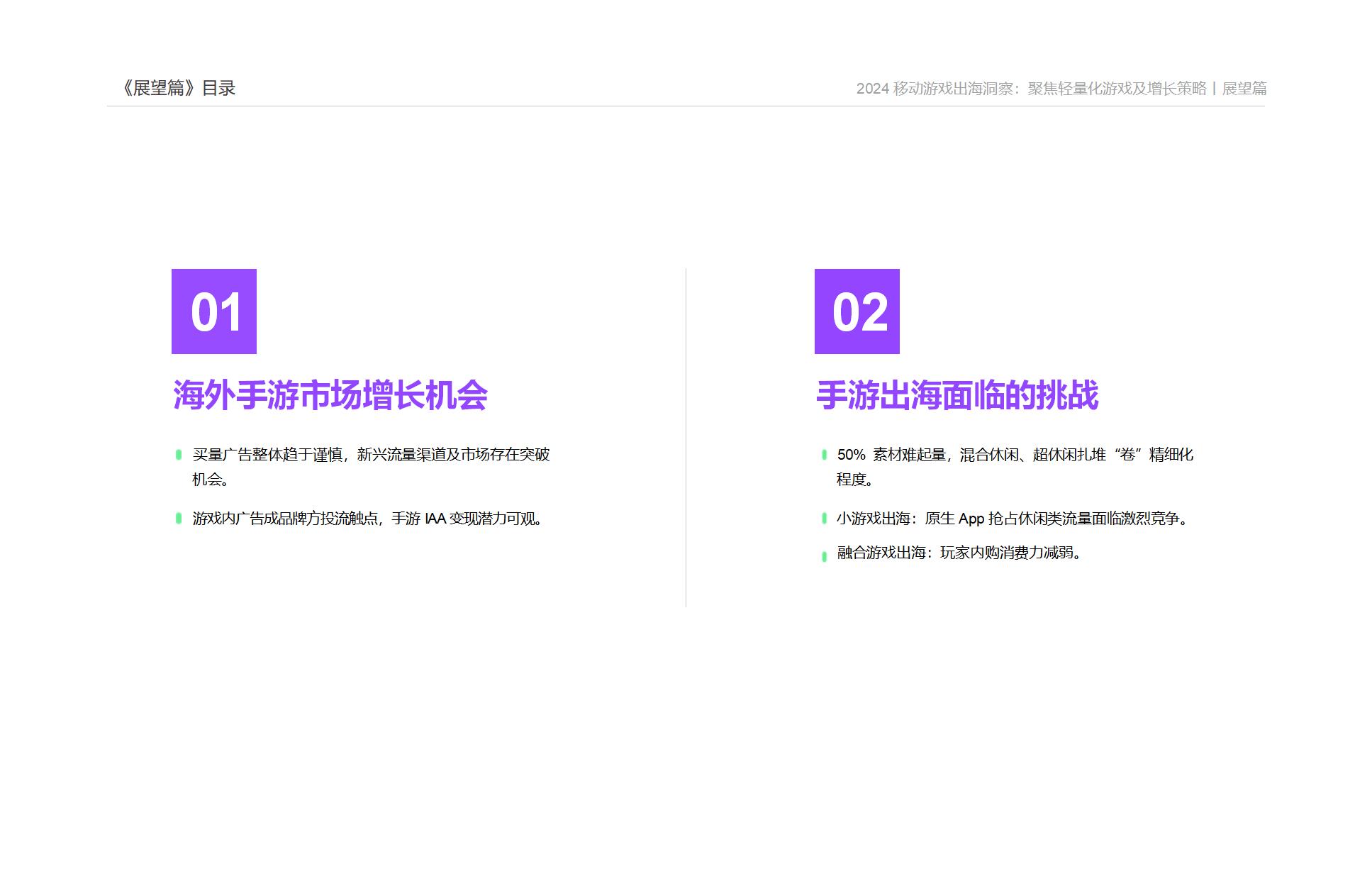The image size is (1372, 879).
Task: Select heading 海外手游市场增长机会
Action: coord(330,395)
